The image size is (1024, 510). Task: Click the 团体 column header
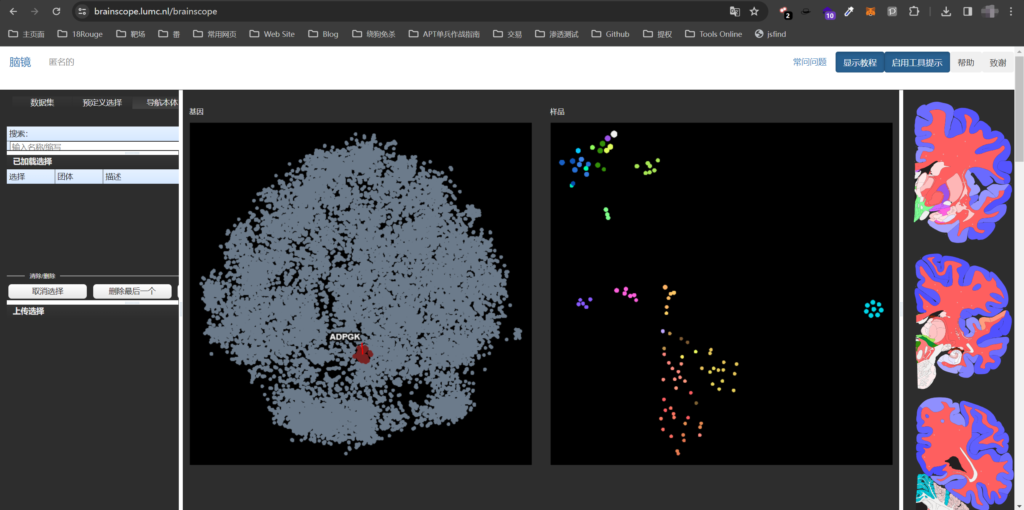pyautogui.click(x=79, y=176)
